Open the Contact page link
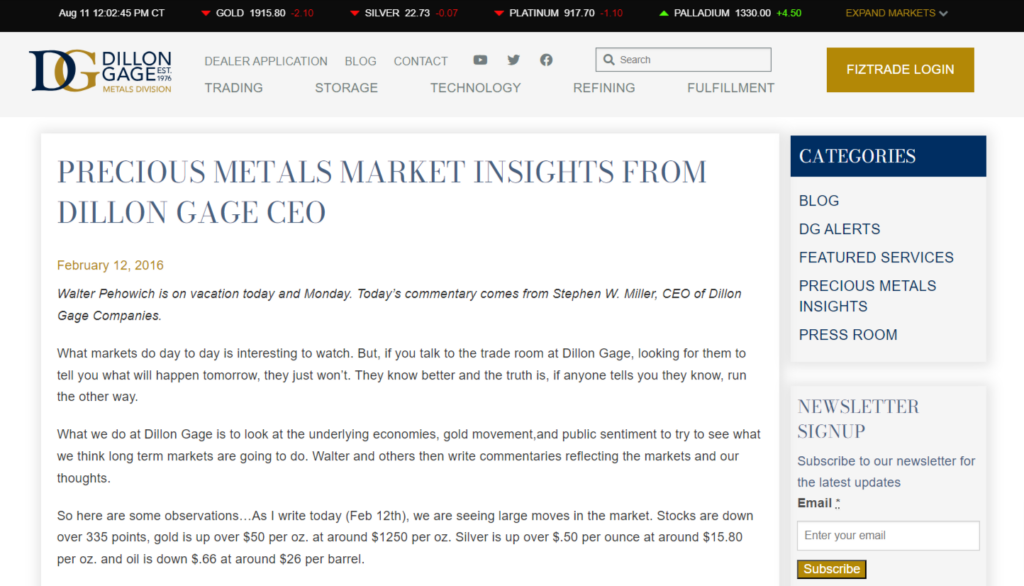Screen dimensions: 1024x586 (421, 61)
